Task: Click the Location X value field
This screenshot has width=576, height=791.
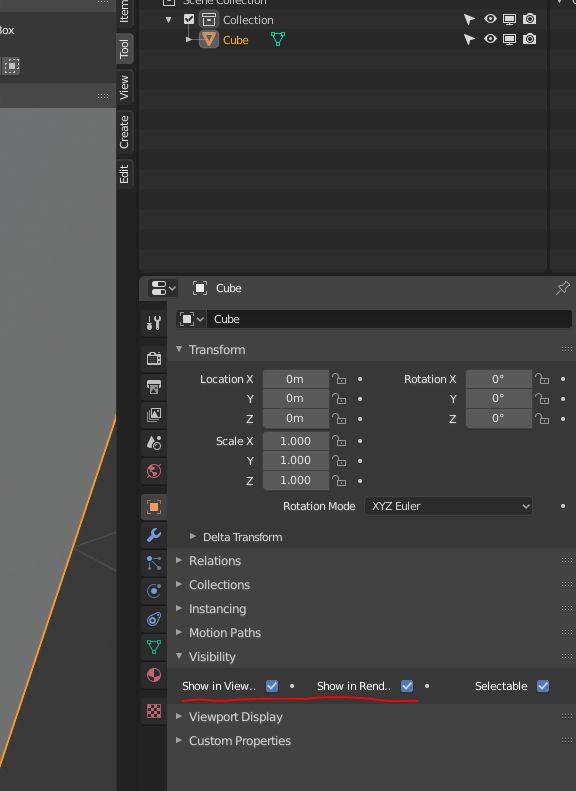Action: click(296, 379)
